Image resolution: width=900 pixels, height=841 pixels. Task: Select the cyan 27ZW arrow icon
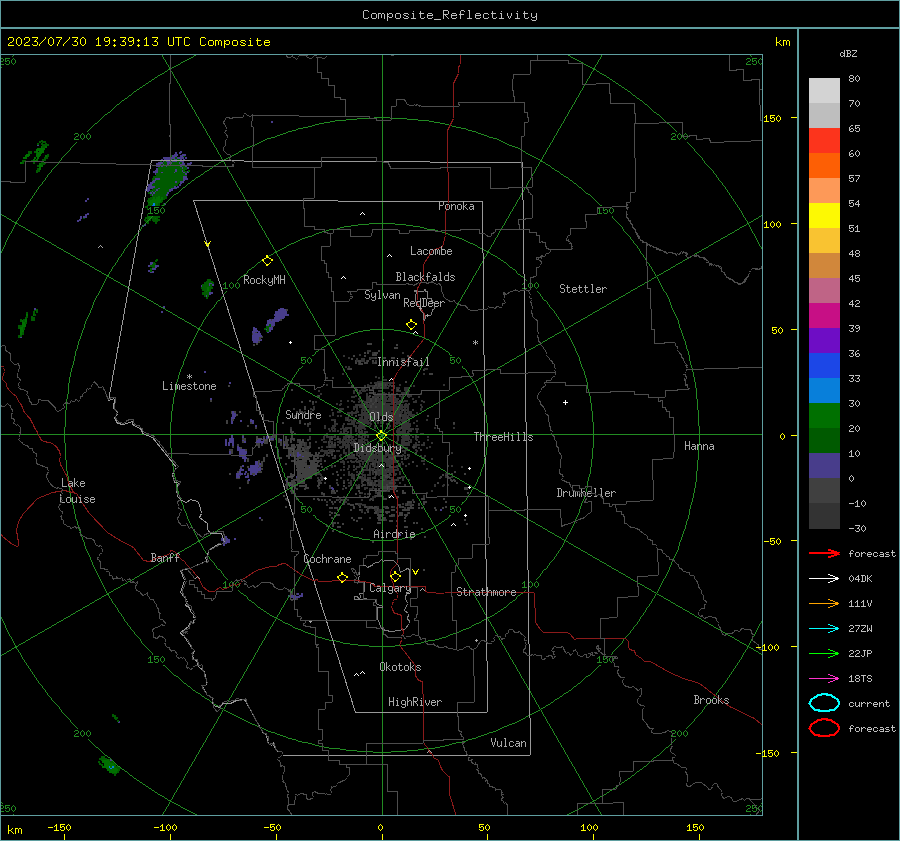(824, 629)
